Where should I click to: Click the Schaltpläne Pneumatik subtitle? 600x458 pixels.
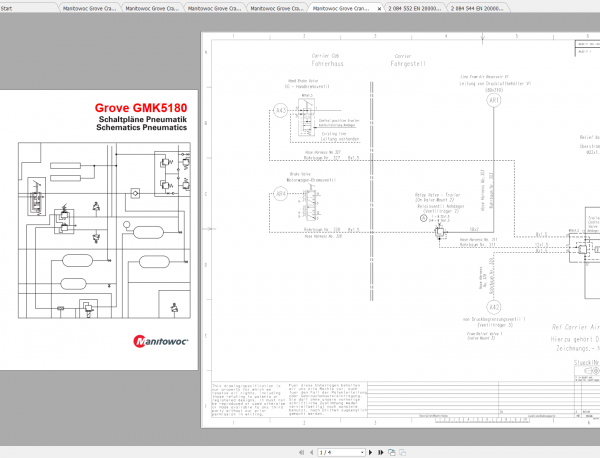pos(143,119)
